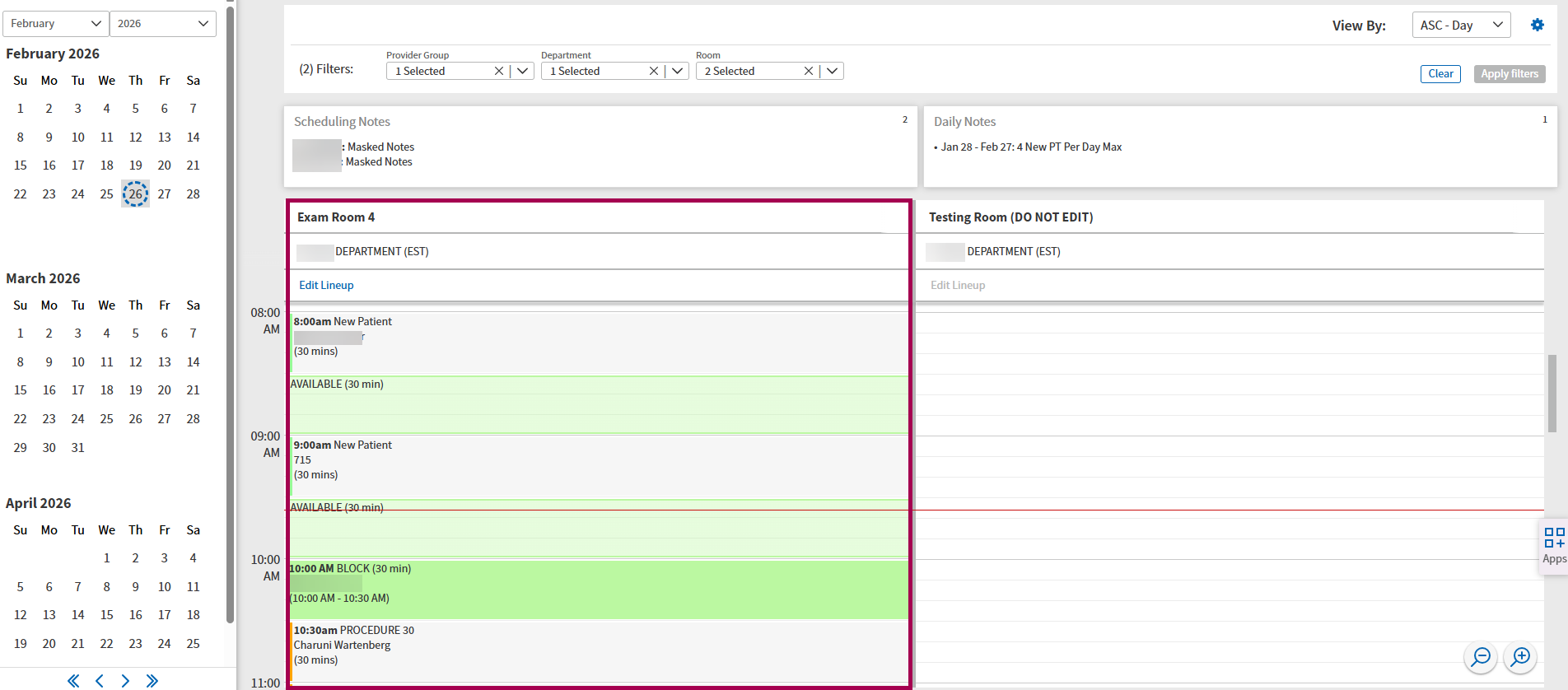Open the month selector dropdown
1568x690 pixels.
tap(56, 24)
